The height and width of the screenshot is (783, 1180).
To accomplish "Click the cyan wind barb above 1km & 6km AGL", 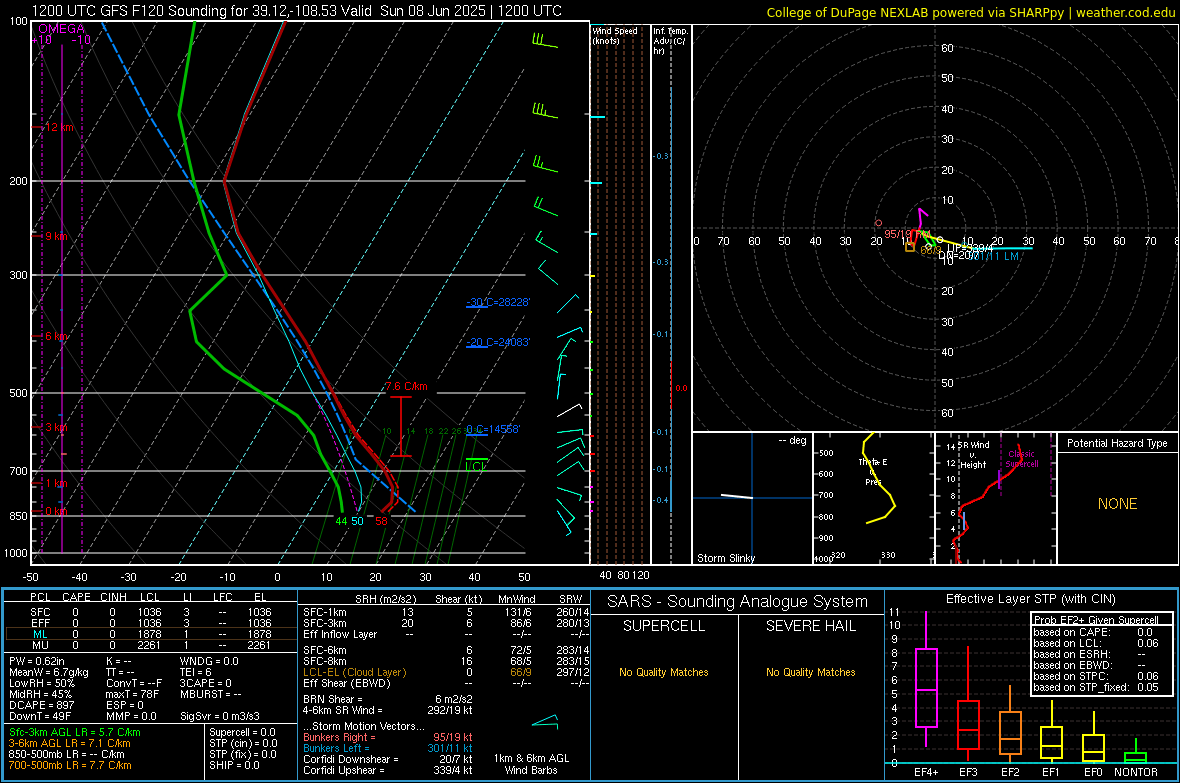I will click(x=545, y=722).
